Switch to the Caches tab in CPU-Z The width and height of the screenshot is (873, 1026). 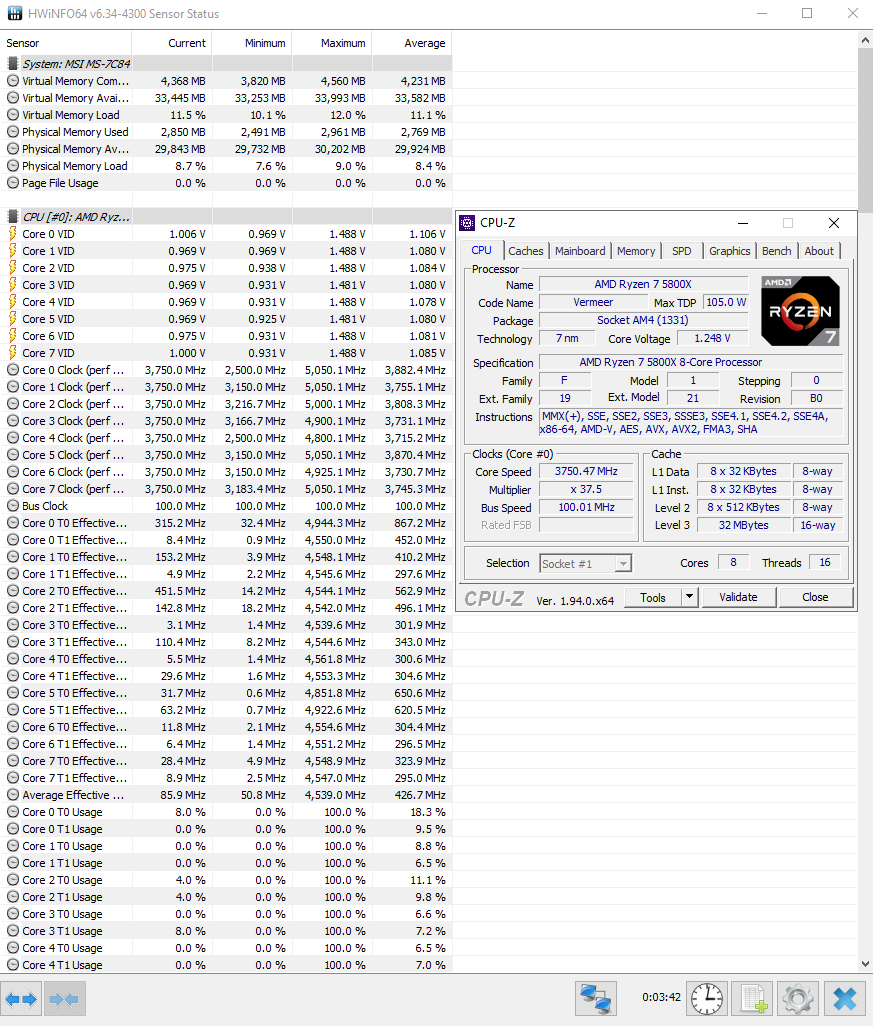pyautogui.click(x=526, y=251)
